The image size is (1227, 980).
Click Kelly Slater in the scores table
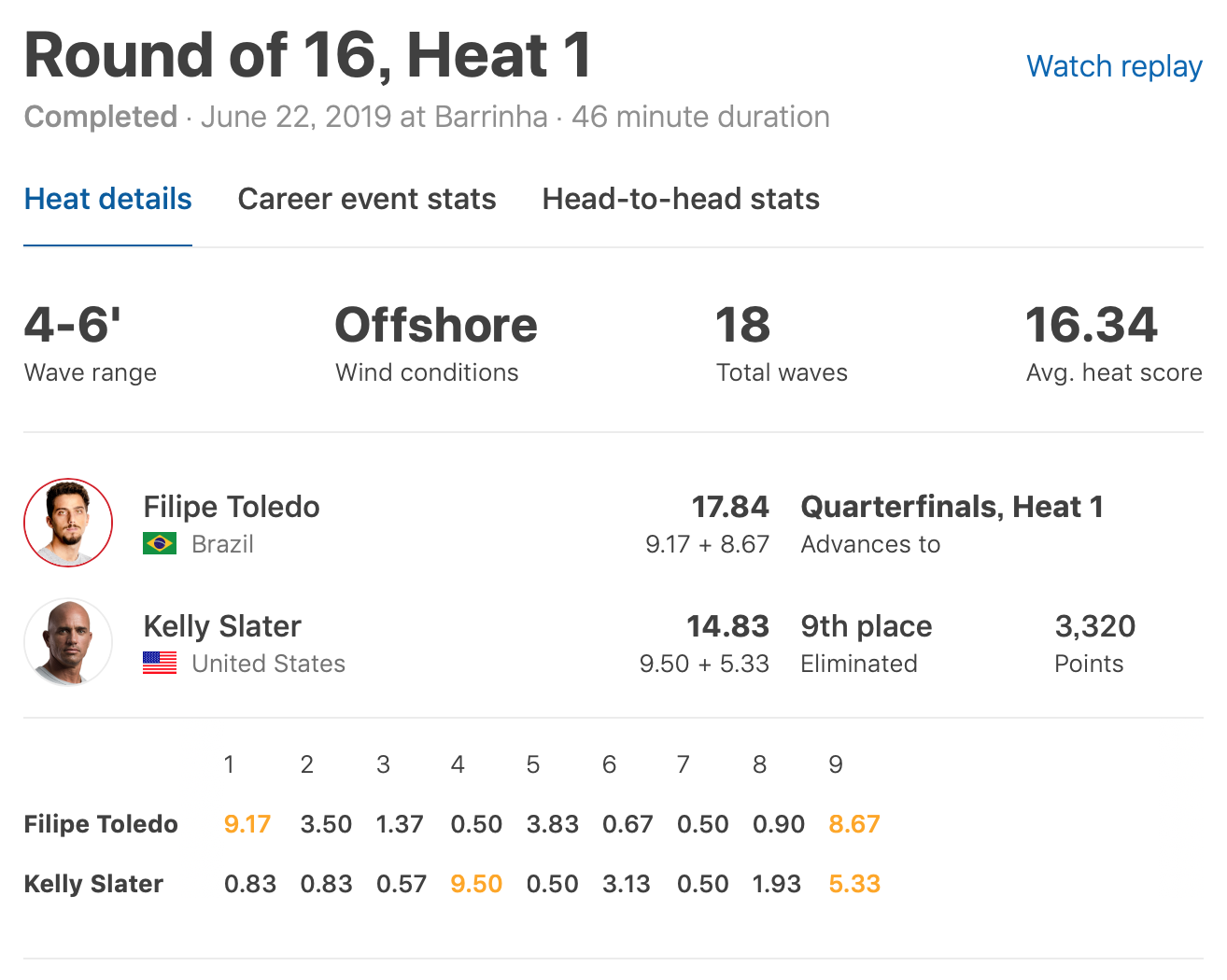(x=93, y=884)
